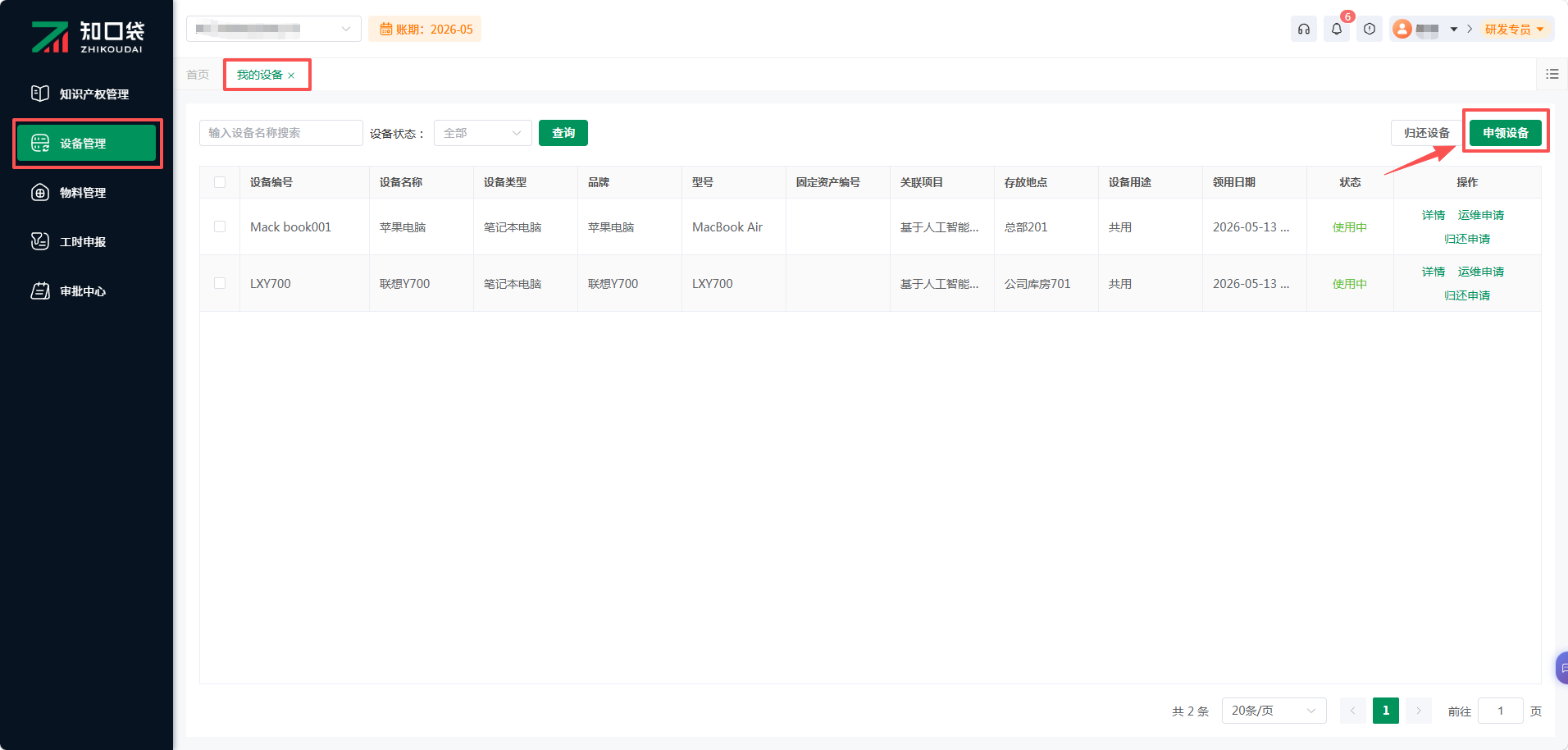Image resolution: width=1568 pixels, height=750 pixels.
Task: Go to the next page arrow
Action: 1419,711
